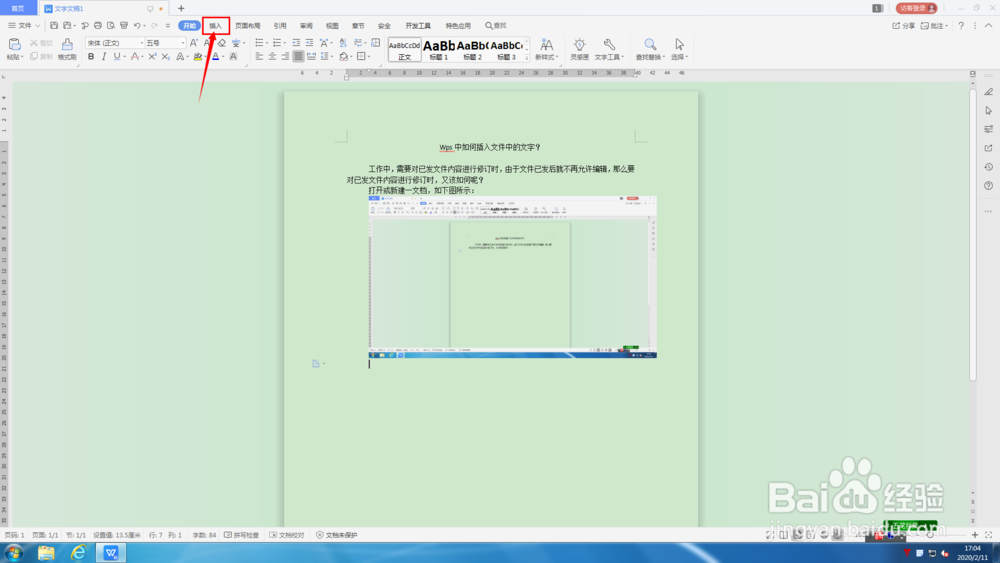Click the Sort icon in paragraph group
Viewport: 1000px width, 563px height.
click(x=343, y=43)
